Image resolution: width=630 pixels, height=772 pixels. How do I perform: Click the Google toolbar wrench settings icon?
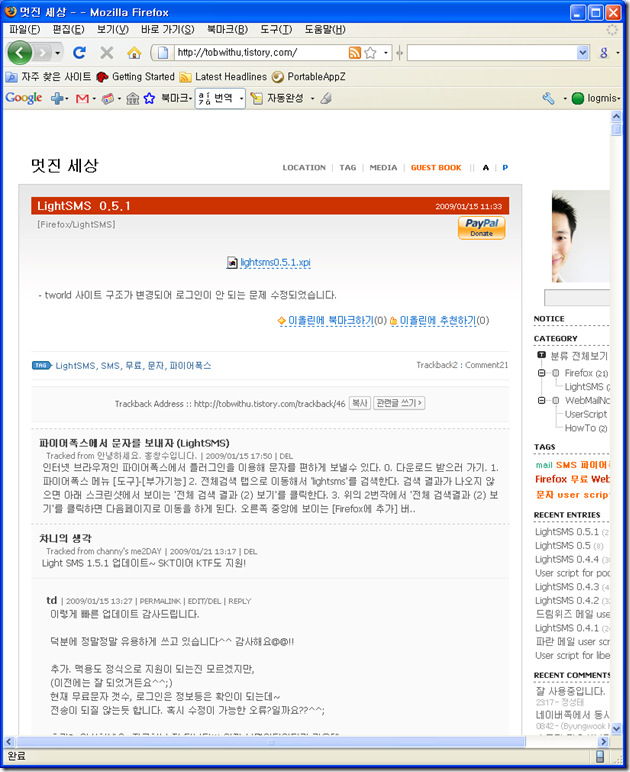click(x=548, y=98)
